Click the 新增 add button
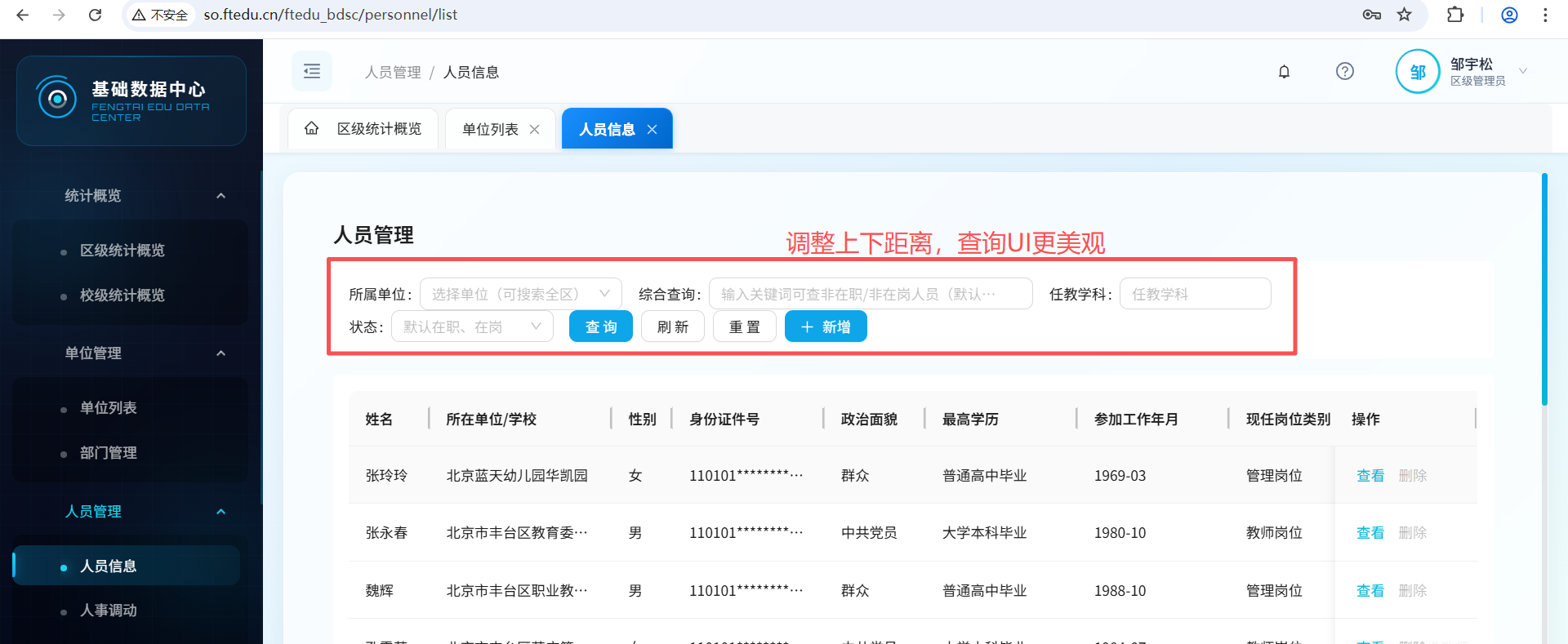The image size is (1568, 644). (825, 326)
